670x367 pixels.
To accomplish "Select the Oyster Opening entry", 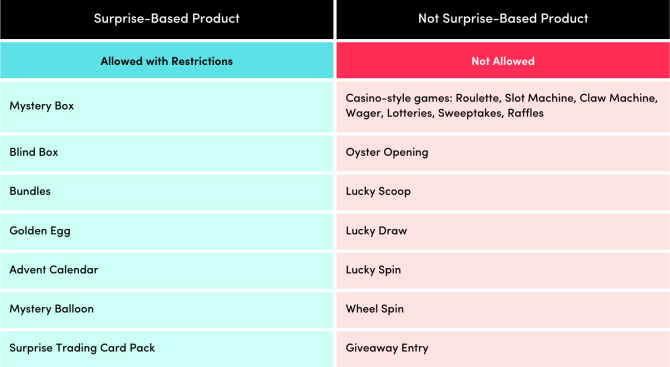I will point(503,153).
